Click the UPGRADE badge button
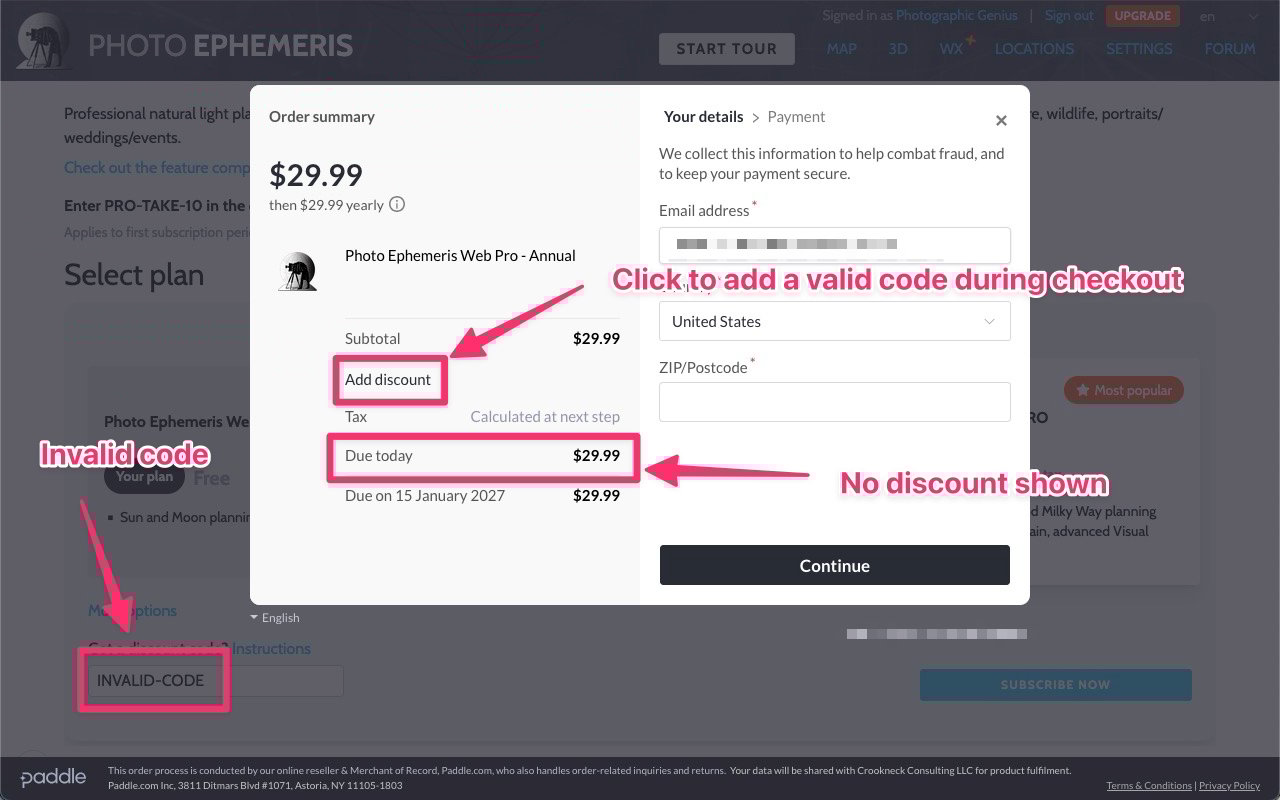Image resolution: width=1280 pixels, height=800 pixels. click(x=1143, y=16)
